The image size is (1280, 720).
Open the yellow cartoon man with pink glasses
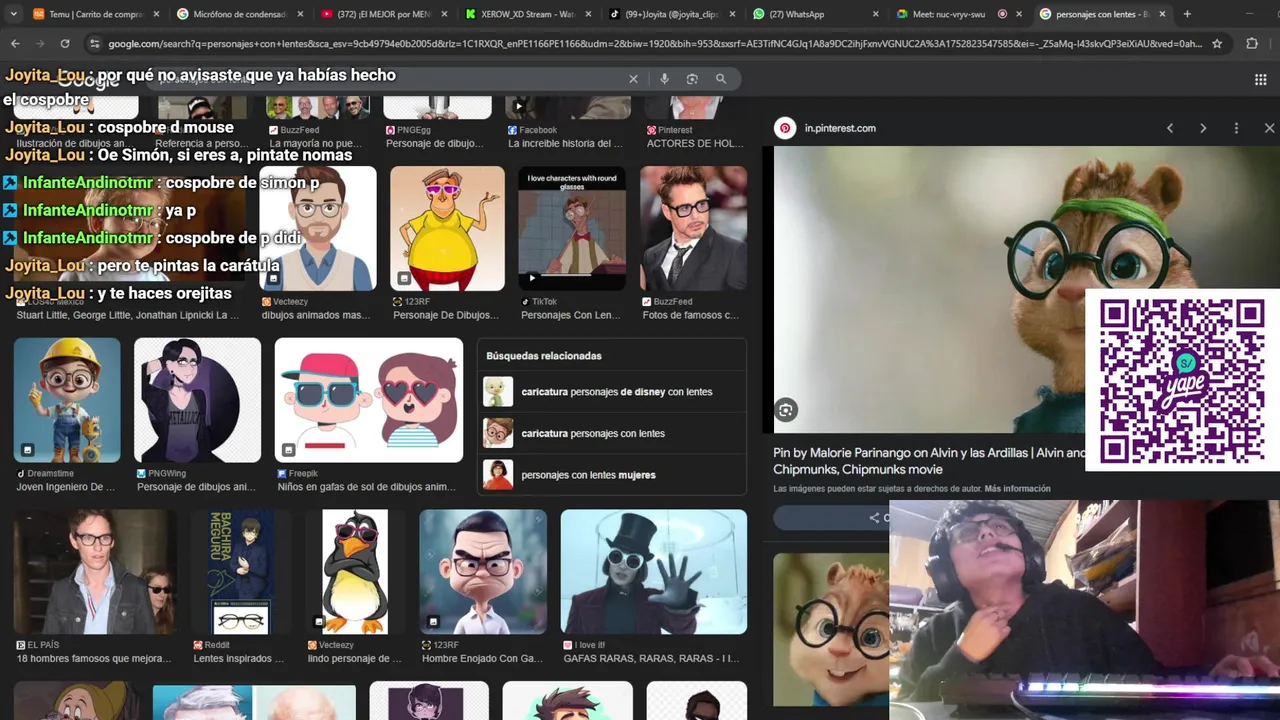[446, 229]
